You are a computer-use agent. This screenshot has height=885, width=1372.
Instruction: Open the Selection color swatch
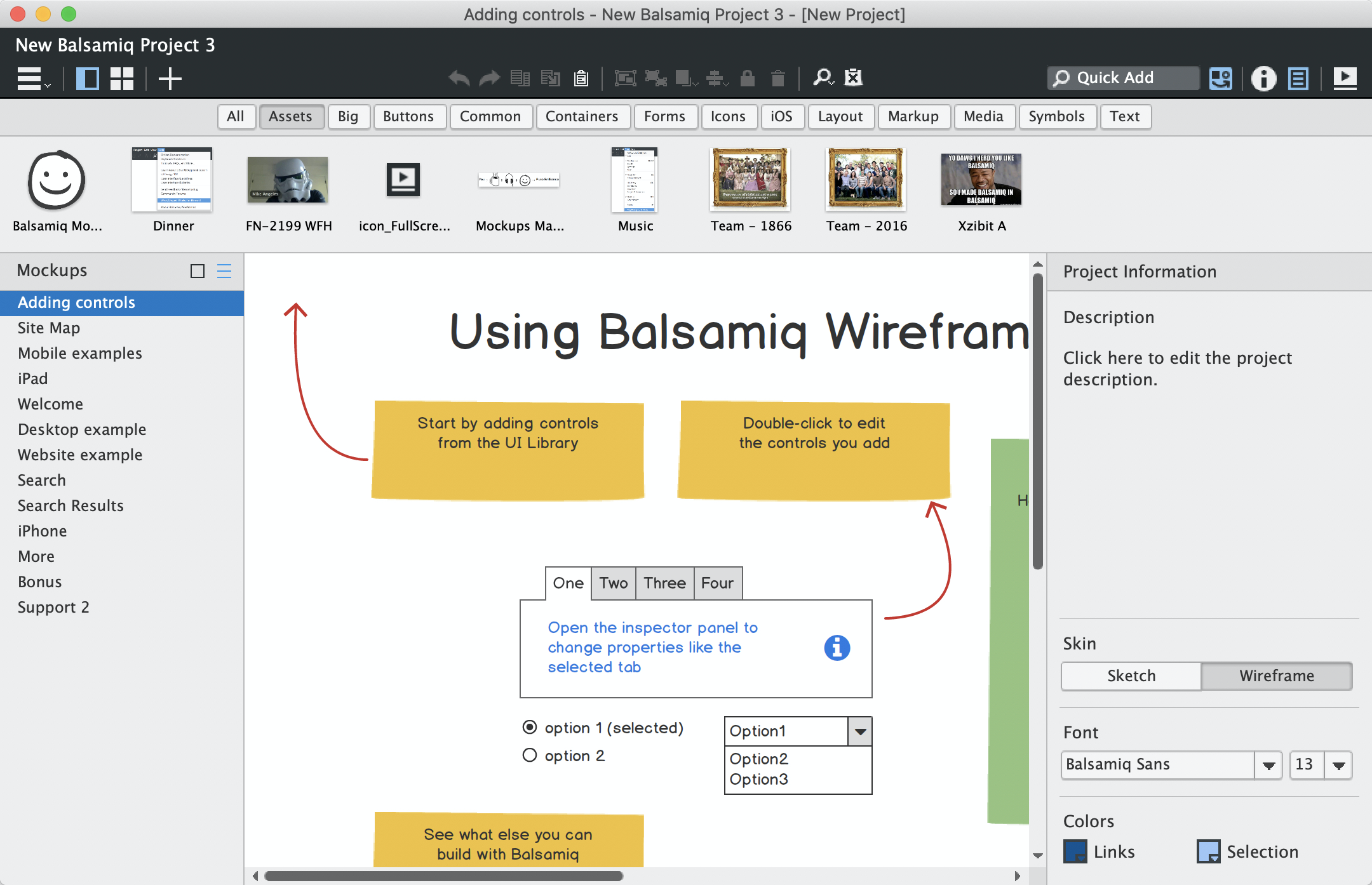click(x=1208, y=852)
